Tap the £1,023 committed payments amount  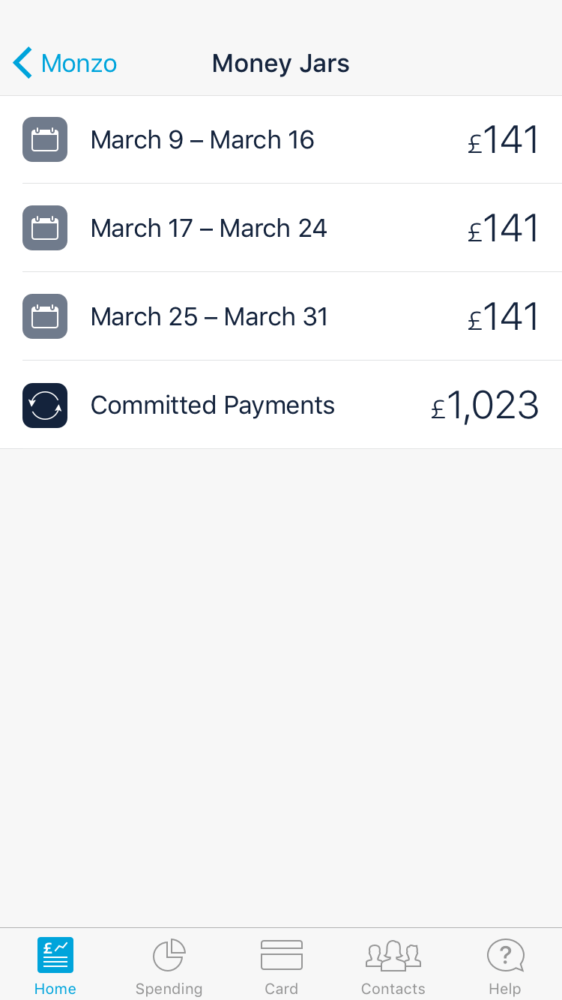click(x=485, y=406)
